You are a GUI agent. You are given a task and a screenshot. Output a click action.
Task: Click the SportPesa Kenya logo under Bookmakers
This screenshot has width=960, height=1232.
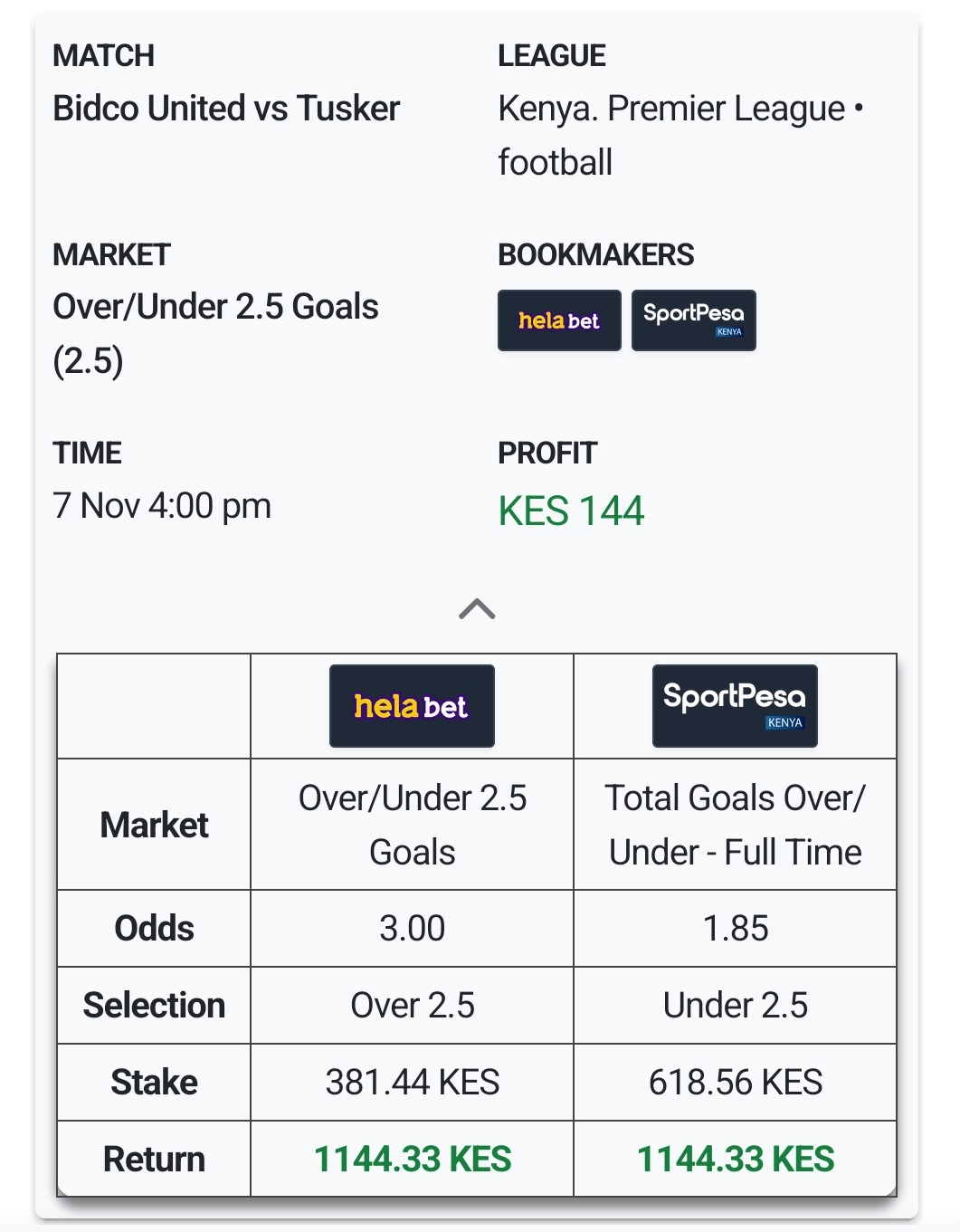coord(694,320)
